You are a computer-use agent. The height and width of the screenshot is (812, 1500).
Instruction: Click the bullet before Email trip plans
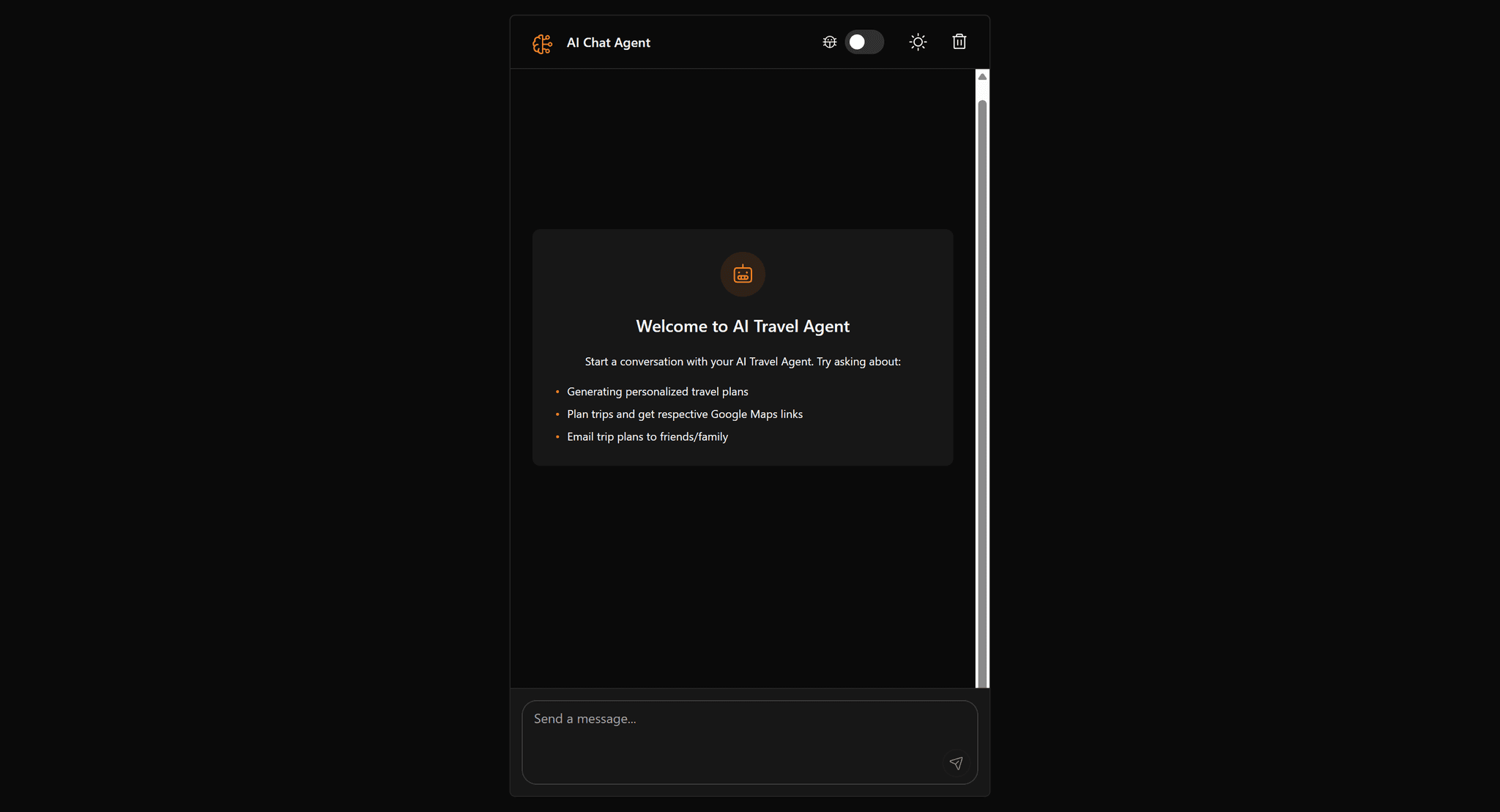(557, 437)
